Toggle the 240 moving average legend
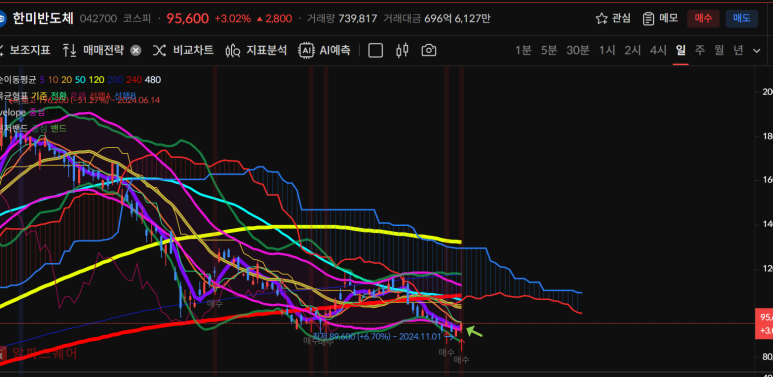Image resolution: width=773 pixels, height=377 pixels. pyautogui.click(x=133, y=80)
